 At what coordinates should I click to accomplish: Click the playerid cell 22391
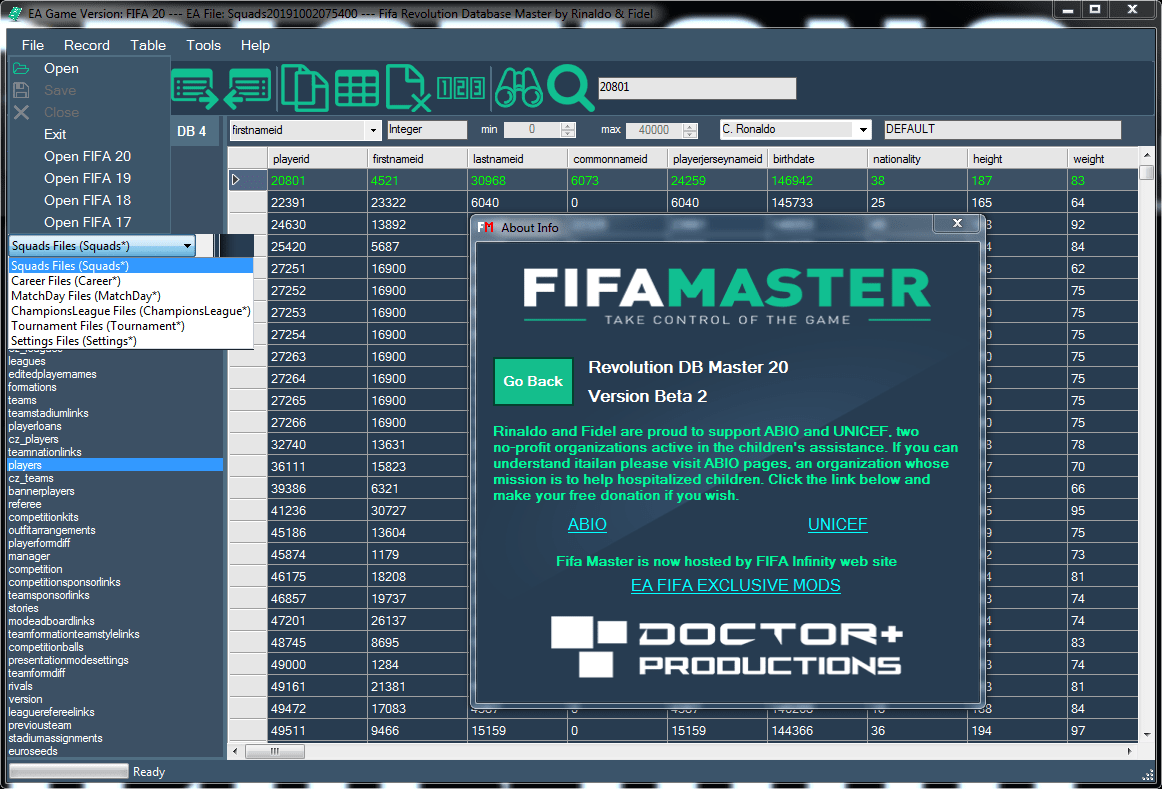pyautogui.click(x=317, y=202)
